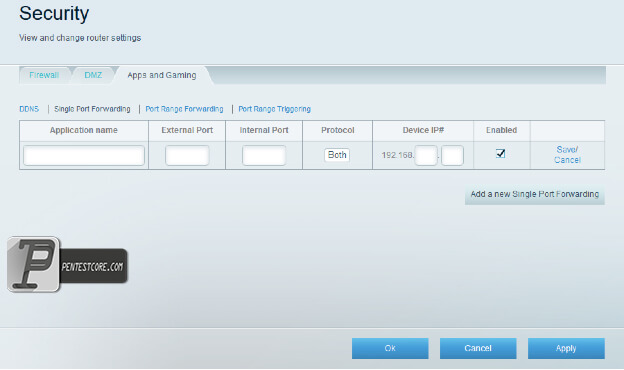This screenshot has height=370, width=624.
Task: Switch to the Firewall tab
Action: pyautogui.click(x=44, y=75)
